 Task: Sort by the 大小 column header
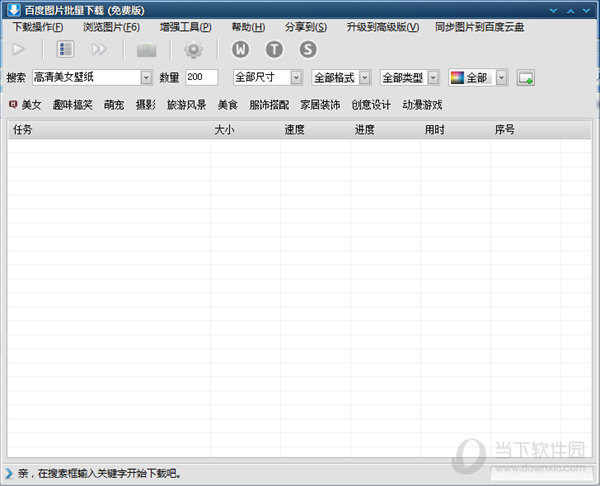click(x=245, y=130)
